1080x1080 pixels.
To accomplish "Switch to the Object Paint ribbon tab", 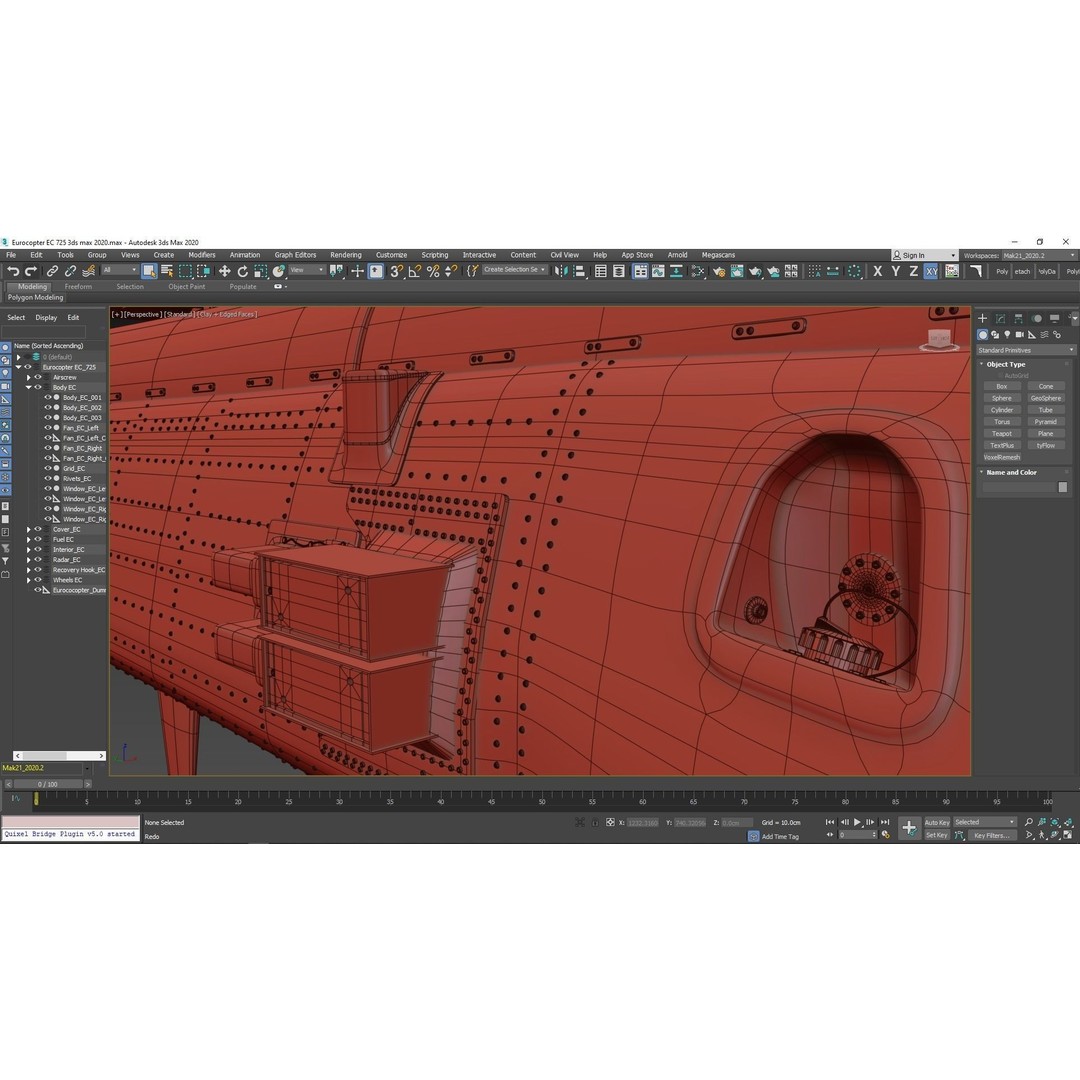I will pos(187,287).
